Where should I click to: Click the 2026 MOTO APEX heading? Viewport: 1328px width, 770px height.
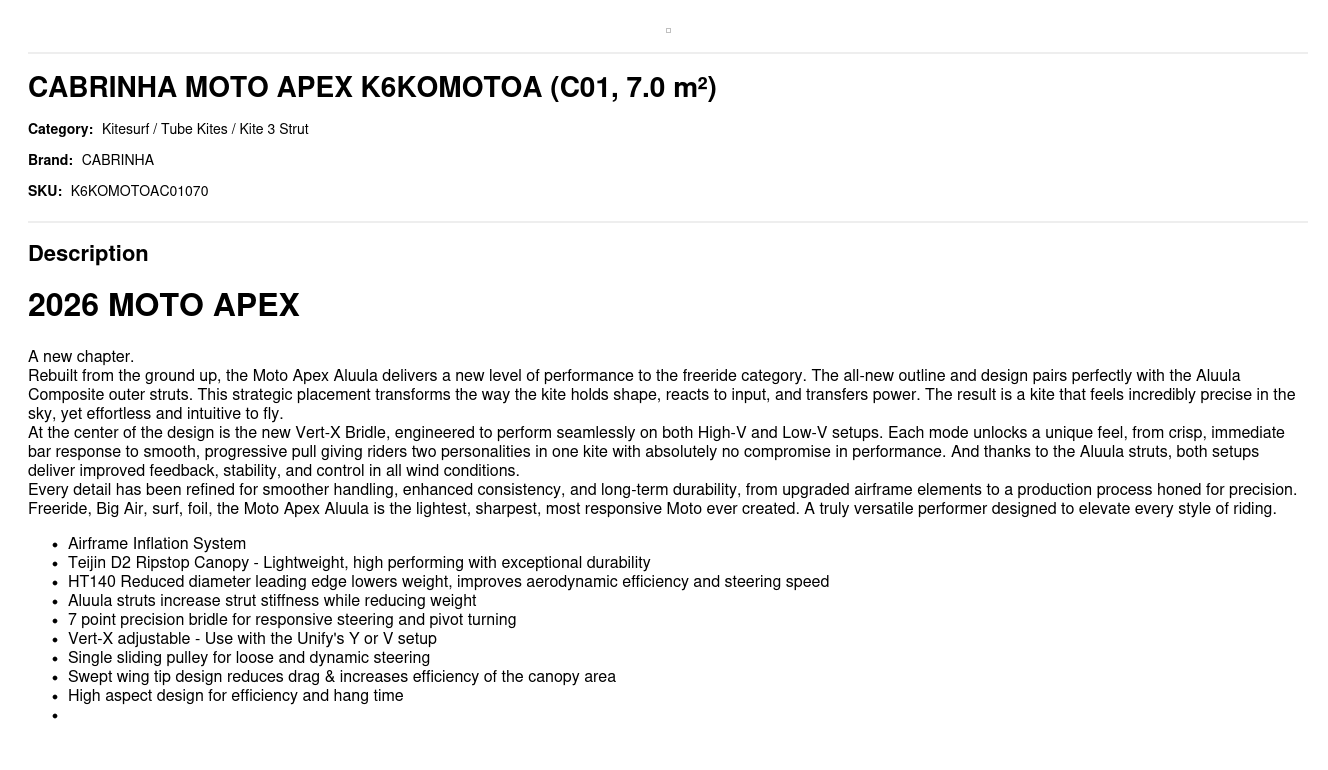coord(164,305)
